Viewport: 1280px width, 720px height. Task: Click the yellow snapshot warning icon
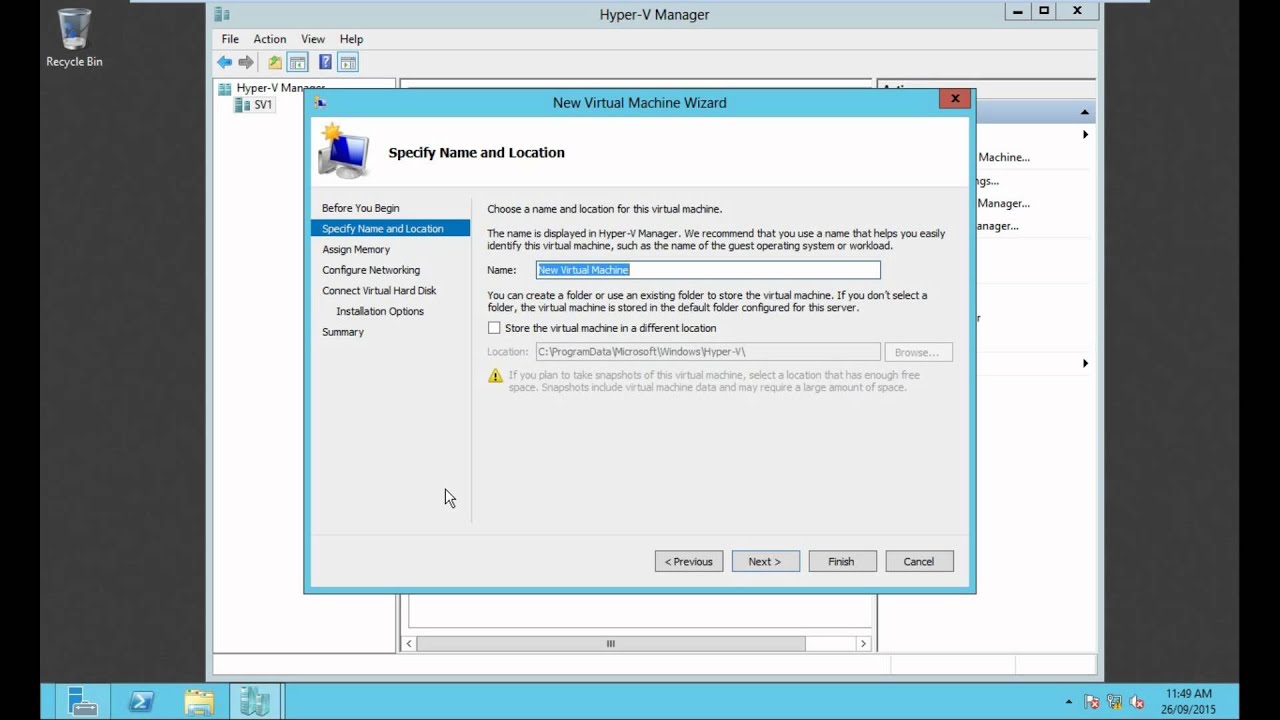(495, 376)
